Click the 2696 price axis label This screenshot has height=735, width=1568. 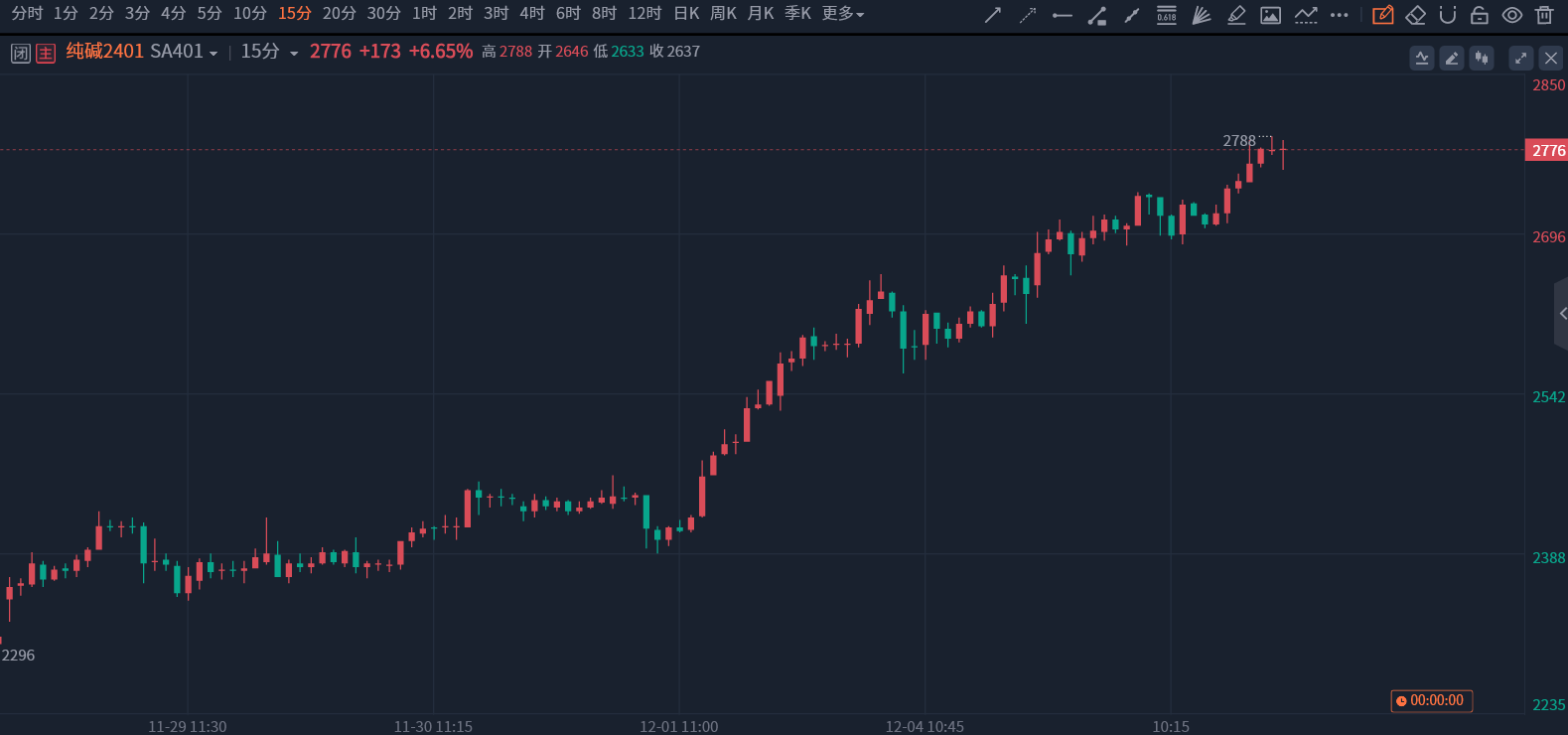1548,237
